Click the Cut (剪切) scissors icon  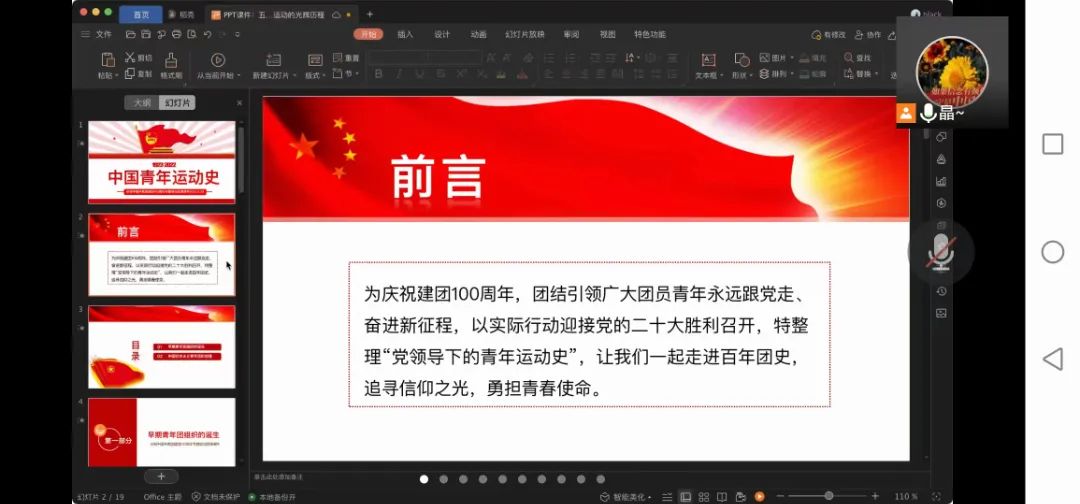(x=130, y=58)
